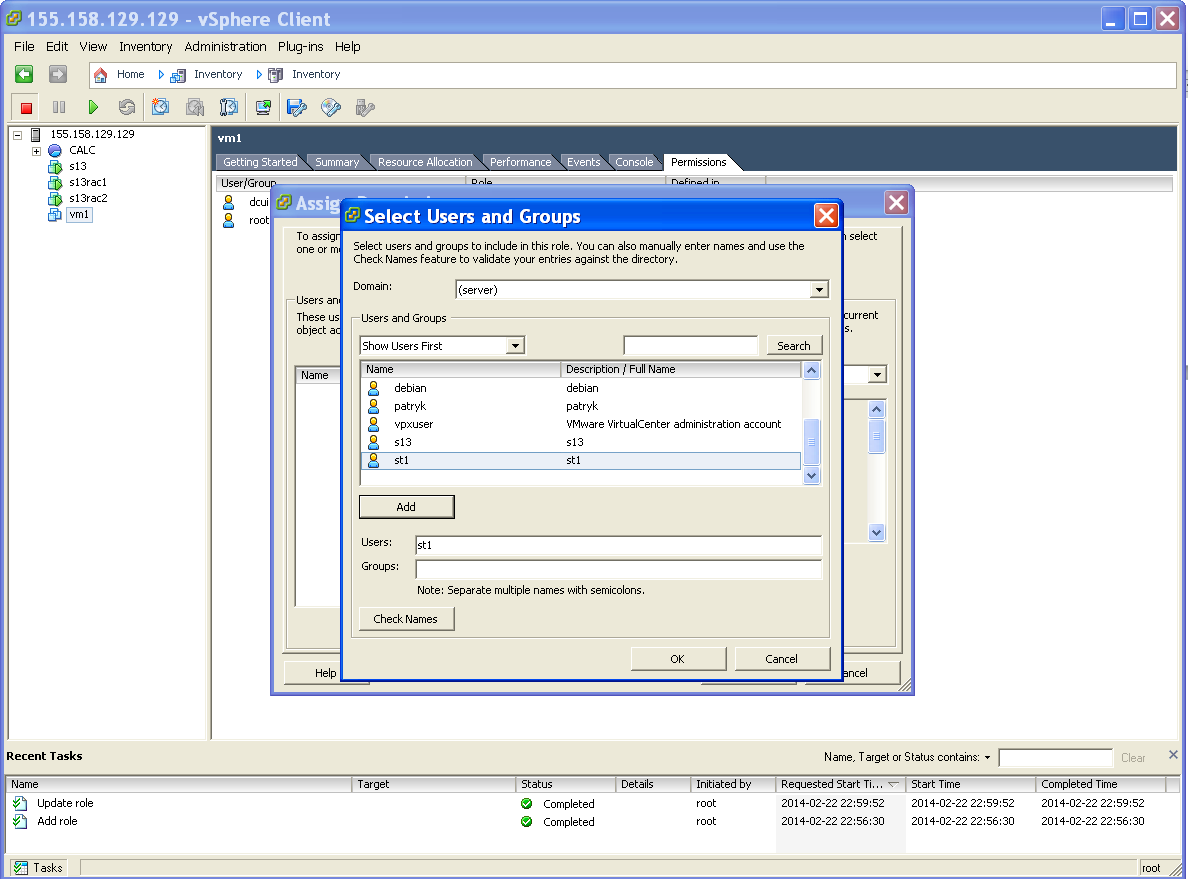This screenshot has width=1188, height=879.
Task: Power on the VM with green play icon
Action: [92, 108]
